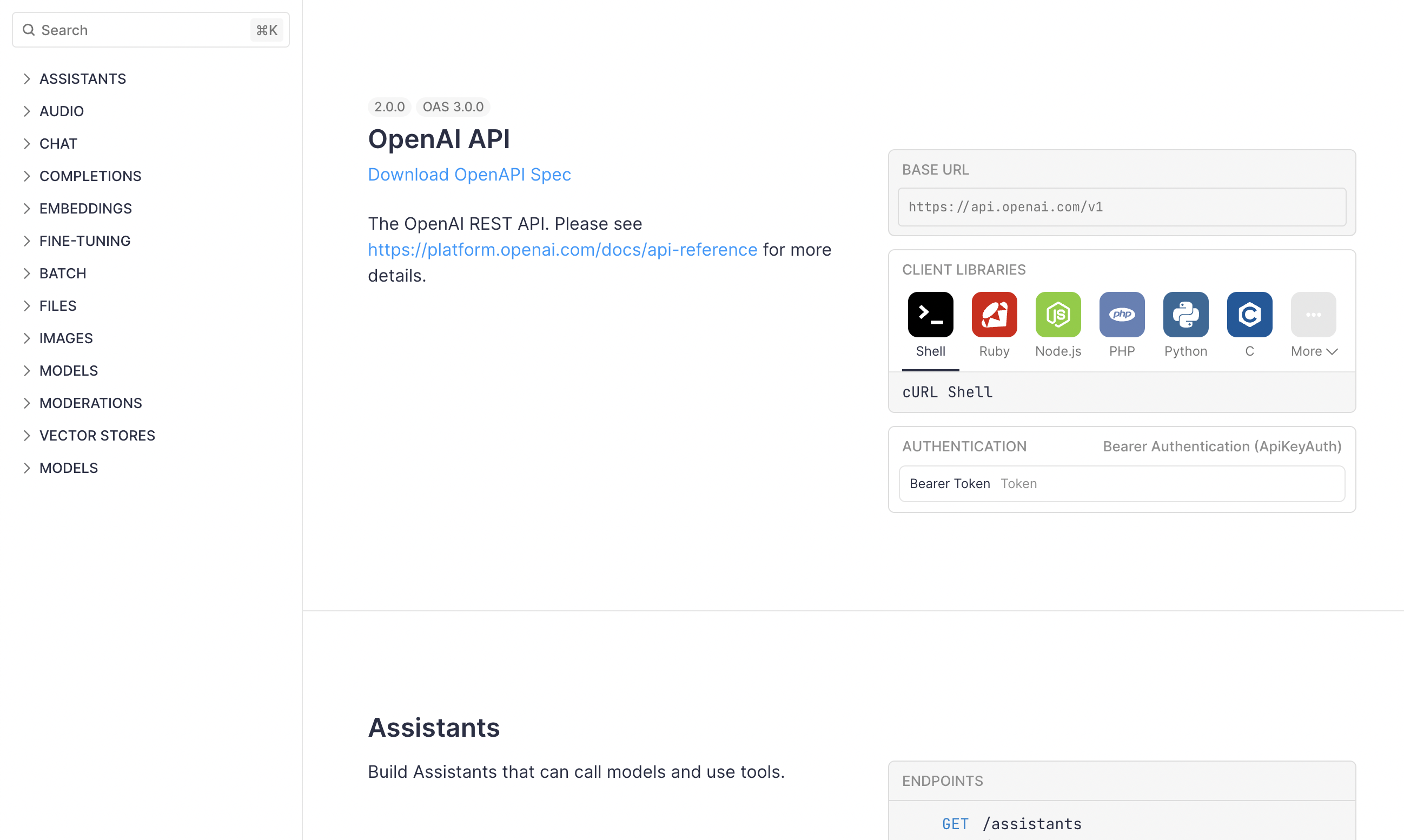Viewport: 1404px width, 840px height.
Task: Click the Search box in sidebar
Action: pos(142,30)
